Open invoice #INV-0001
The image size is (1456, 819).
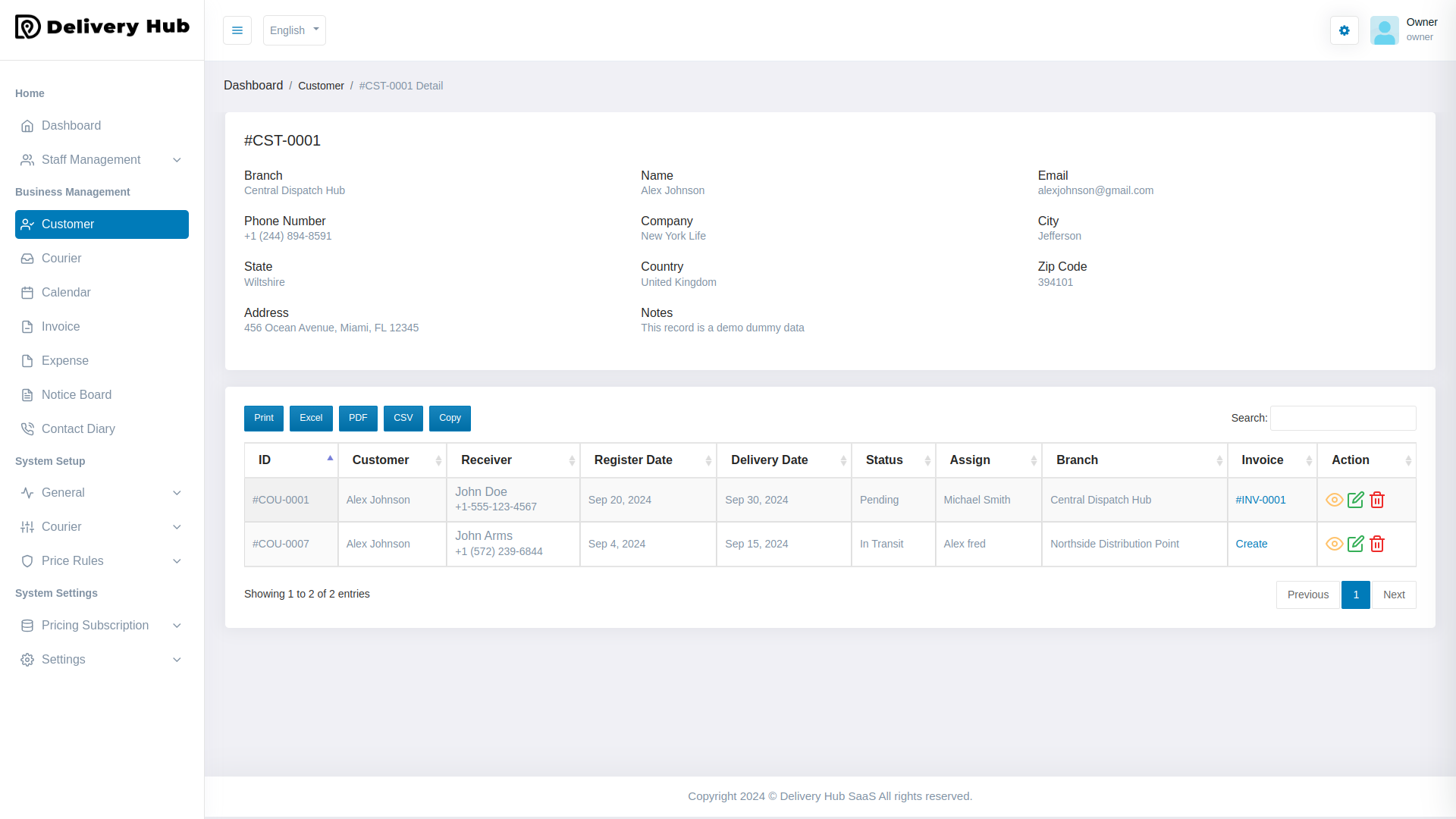(x=1260, y=500)
